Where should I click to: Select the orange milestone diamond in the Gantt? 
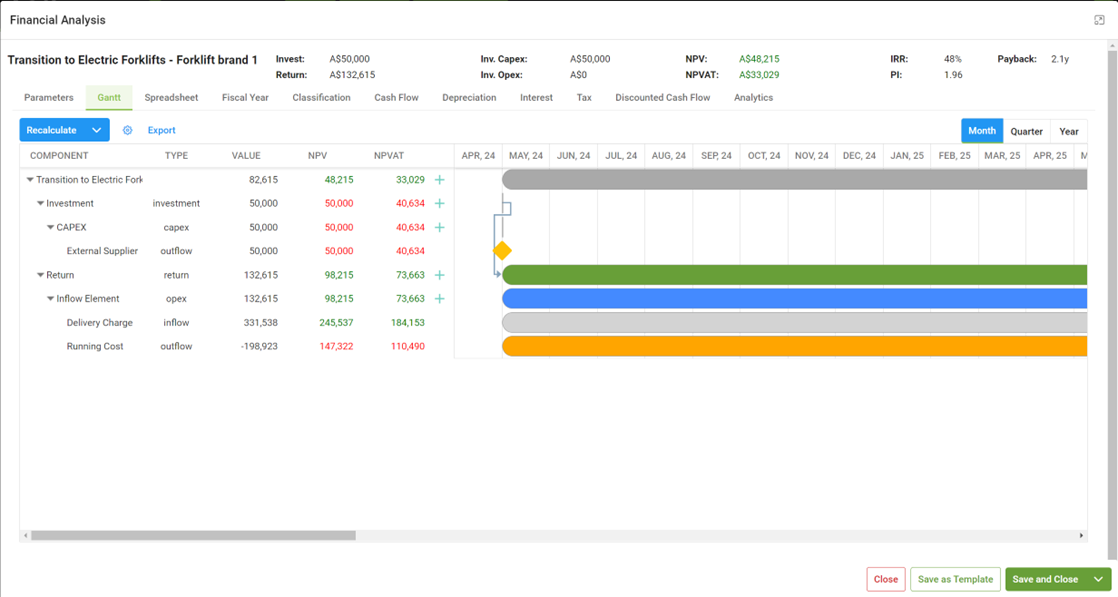(503, 252)
